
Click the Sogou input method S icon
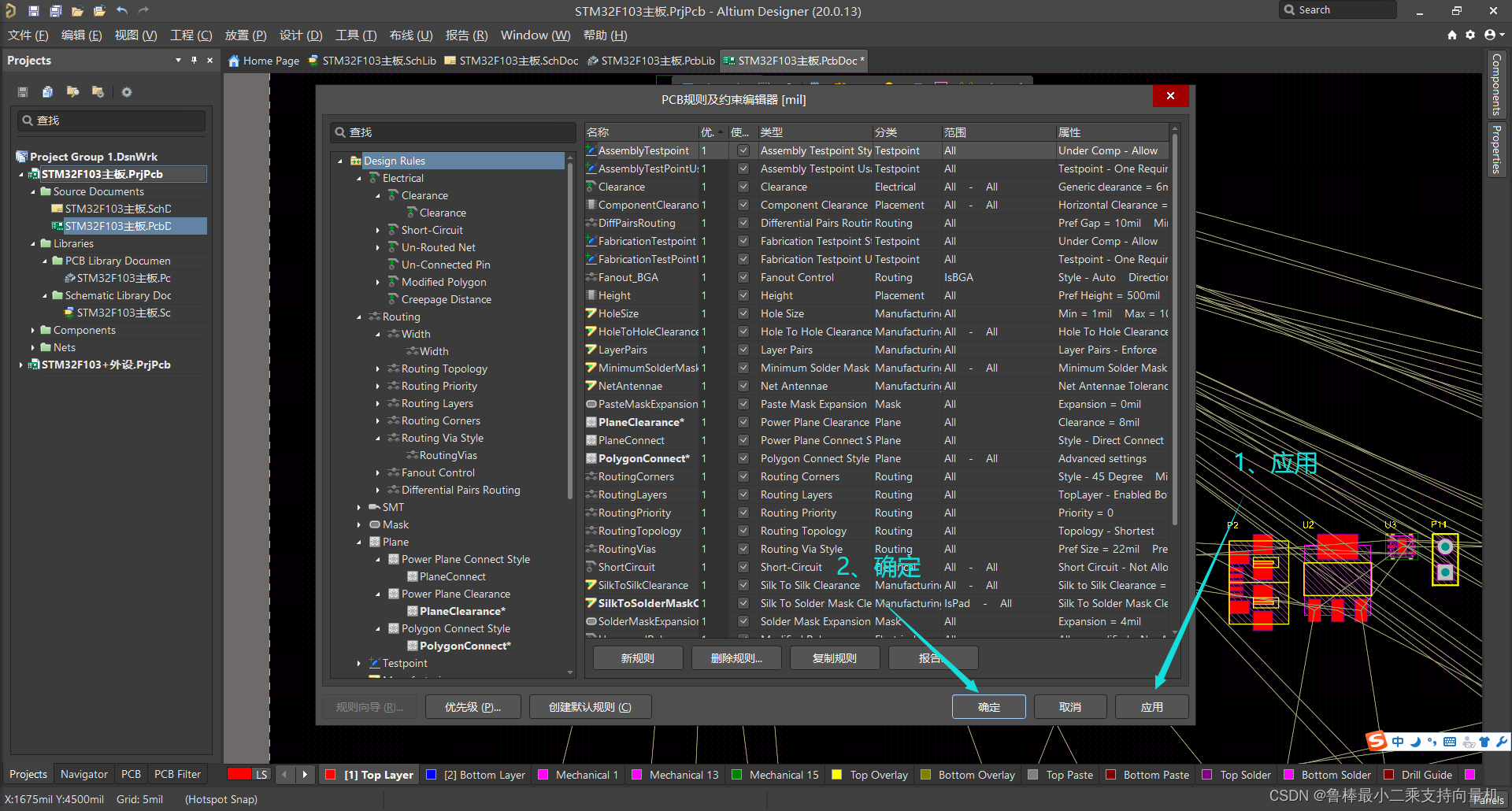tap(1377, 741)
